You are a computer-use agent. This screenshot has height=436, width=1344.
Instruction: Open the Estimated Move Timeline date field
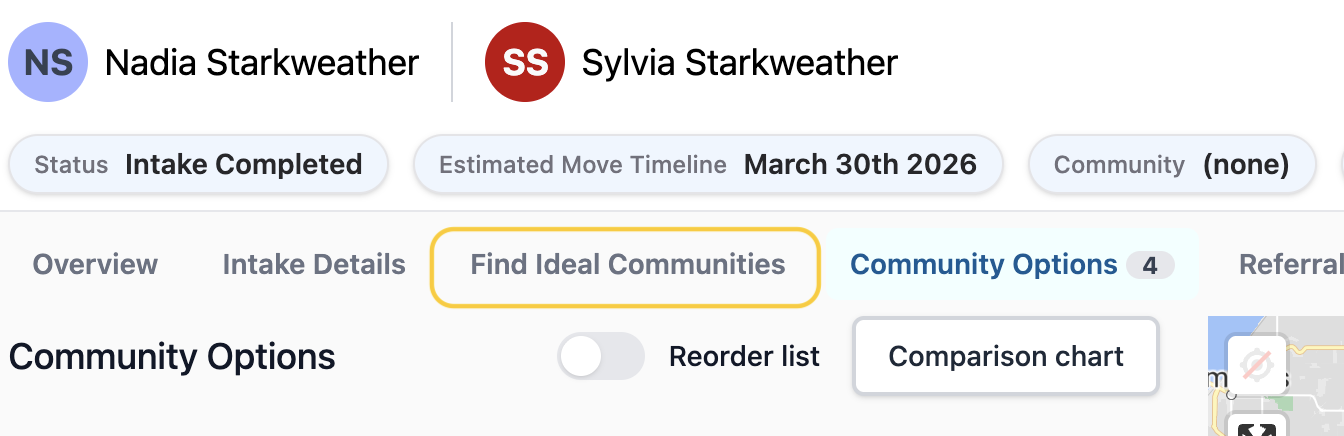pyautogui.click(x=708, y=164)
